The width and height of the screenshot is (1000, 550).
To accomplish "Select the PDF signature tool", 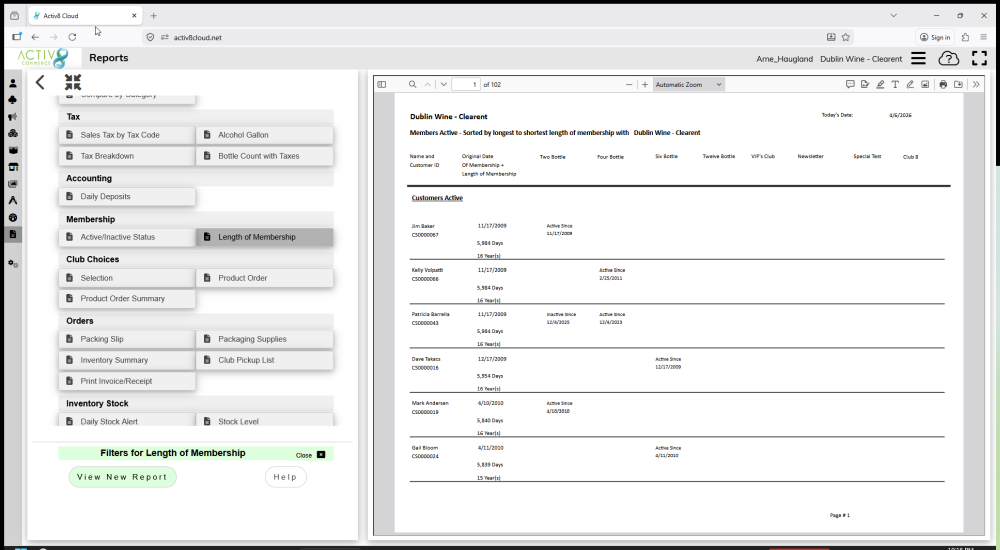I will tap(865, 84).
